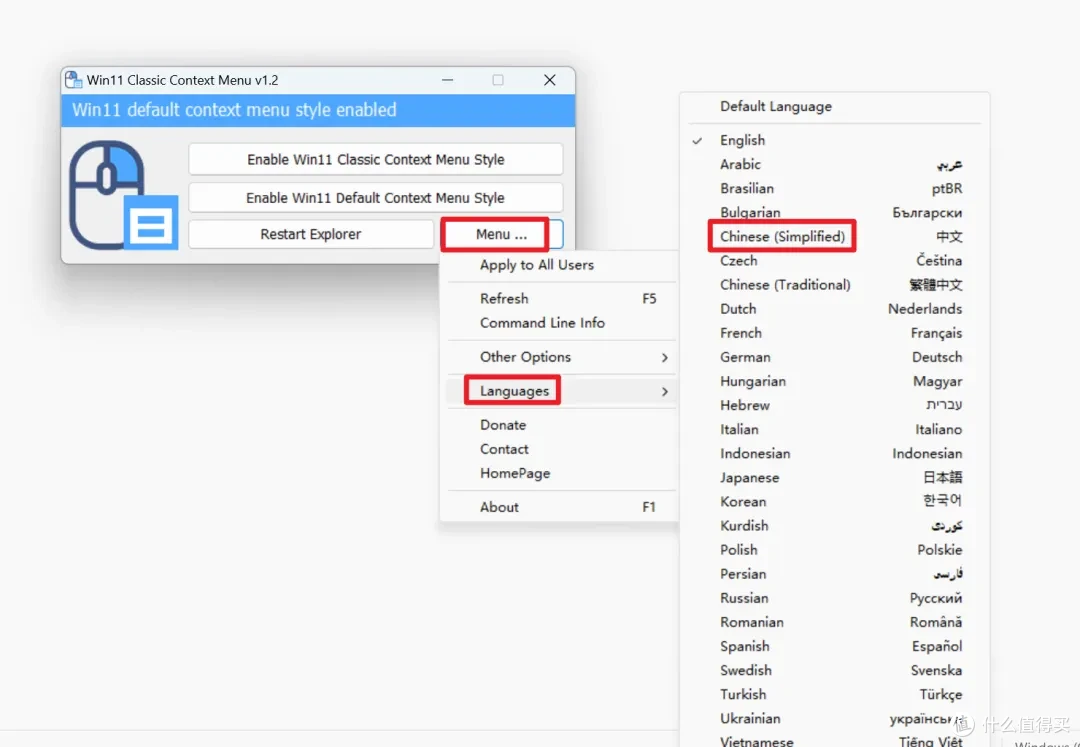Screen dimensions: 1080x747
Task: Choose Hebrew from language list
Action: [x=834, y=406]
